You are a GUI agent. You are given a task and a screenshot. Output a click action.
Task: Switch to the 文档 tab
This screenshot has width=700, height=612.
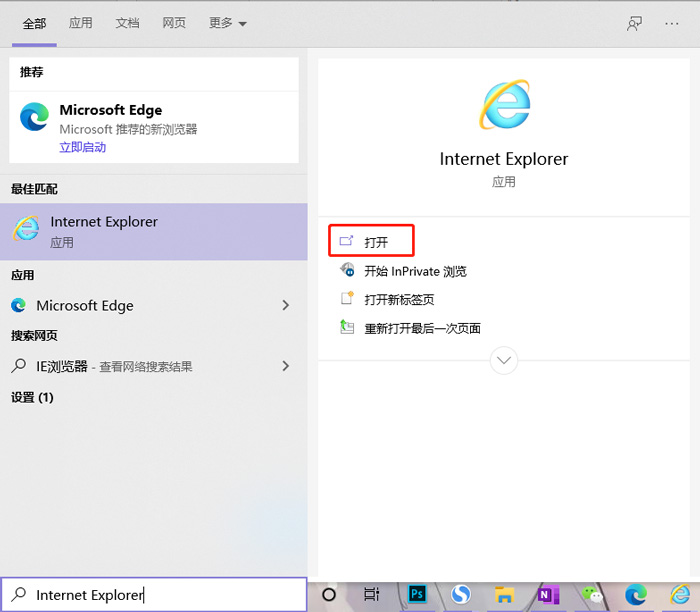127,23
